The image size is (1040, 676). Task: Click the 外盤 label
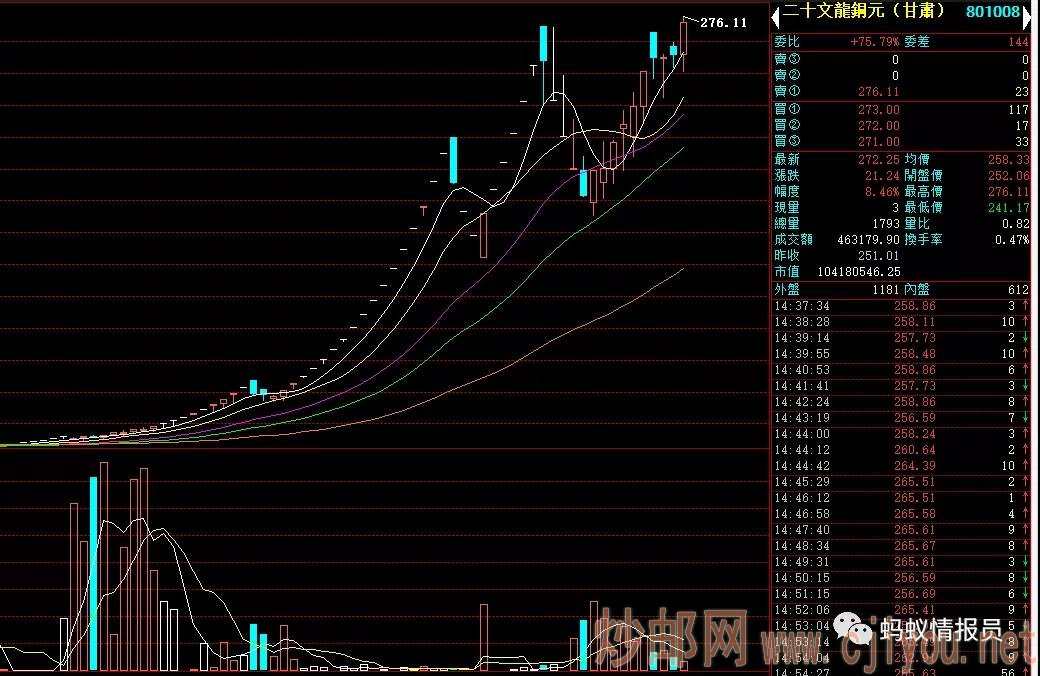point(788,289)
